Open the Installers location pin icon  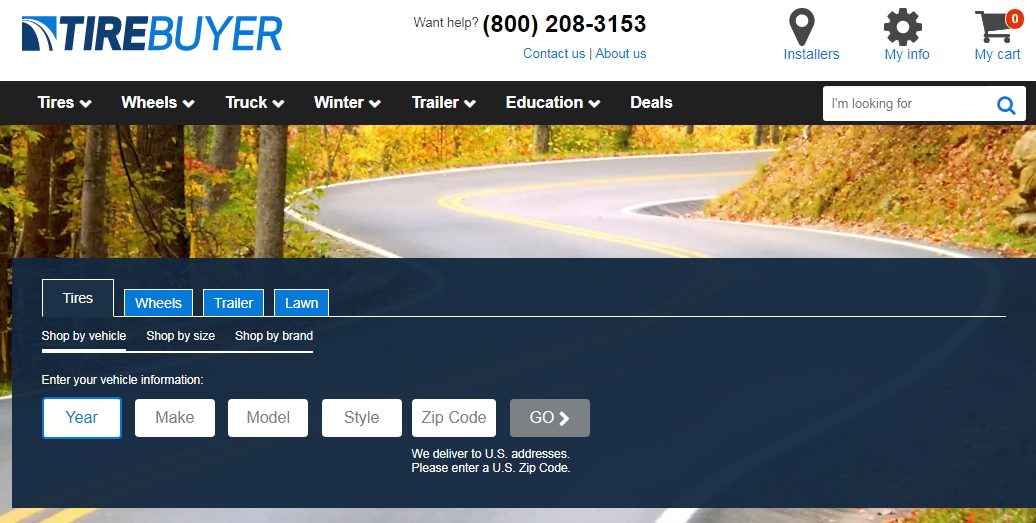[x=801, y=27]
